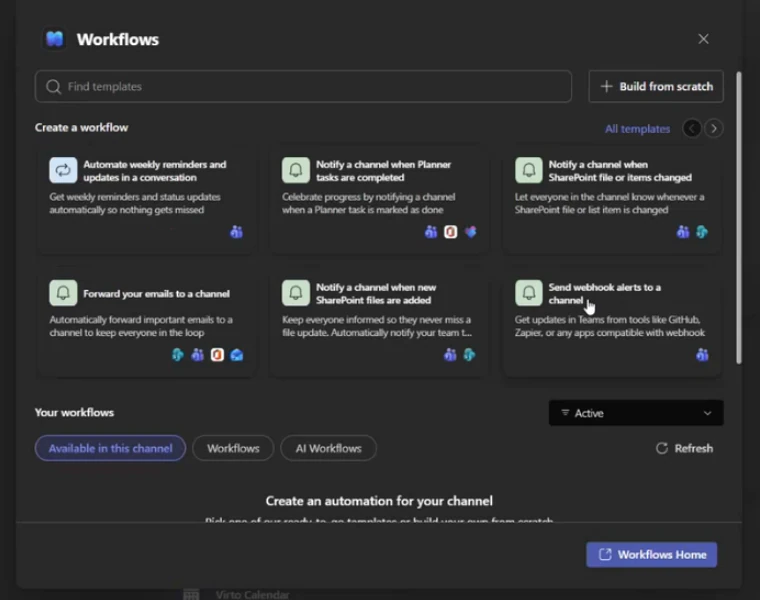Click the bell icon on Forward your emails card
Viewport: 760px width, 600px height.
(x=63, y=293)
